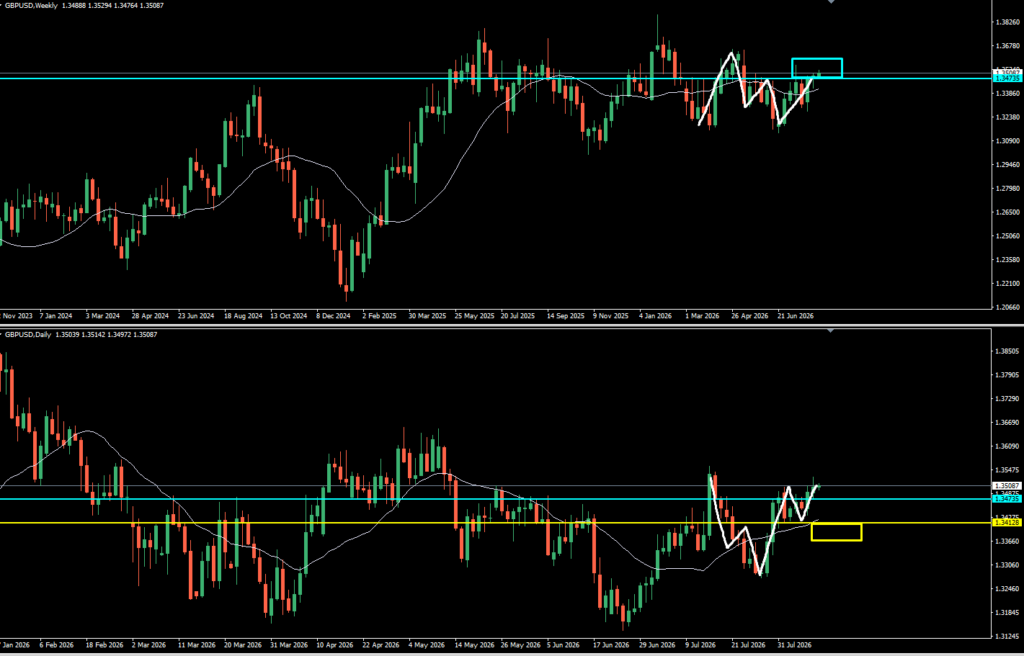Click the chart shift triangle on Daily chart
This screenshot has width=1024, height=656.
pos(831,331)
